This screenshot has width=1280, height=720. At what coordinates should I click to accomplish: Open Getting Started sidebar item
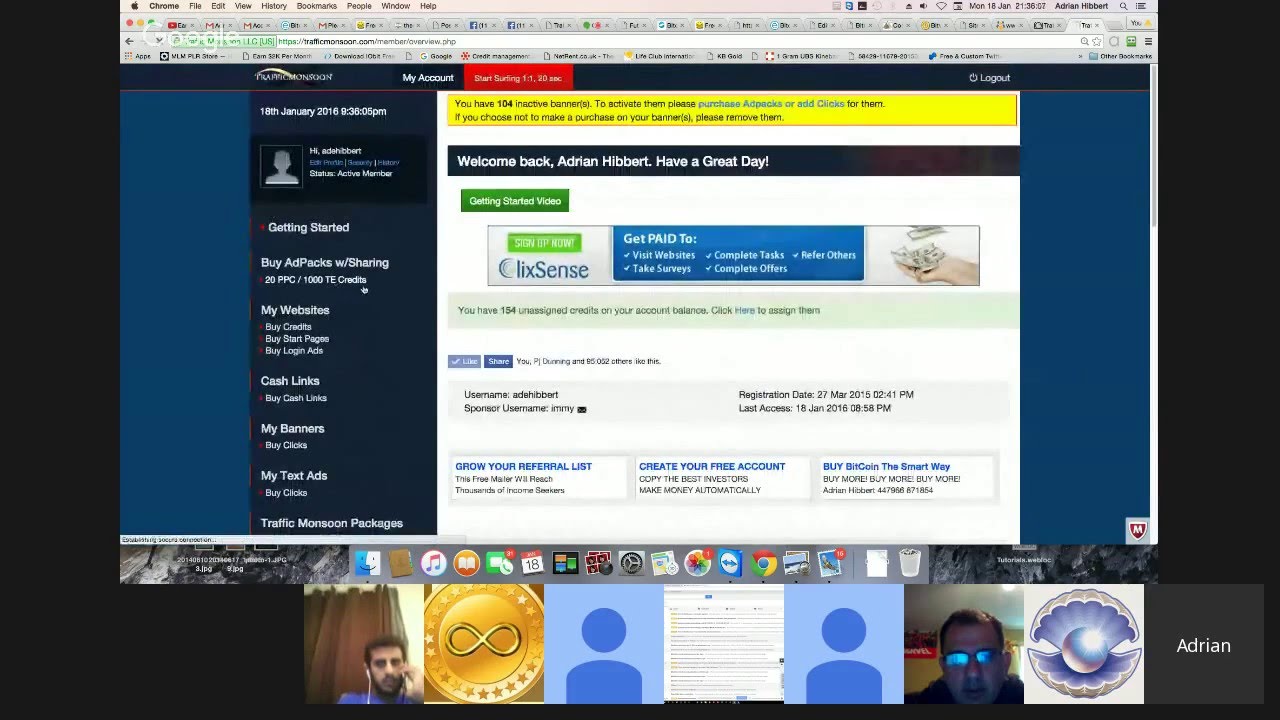coord(308,228)
